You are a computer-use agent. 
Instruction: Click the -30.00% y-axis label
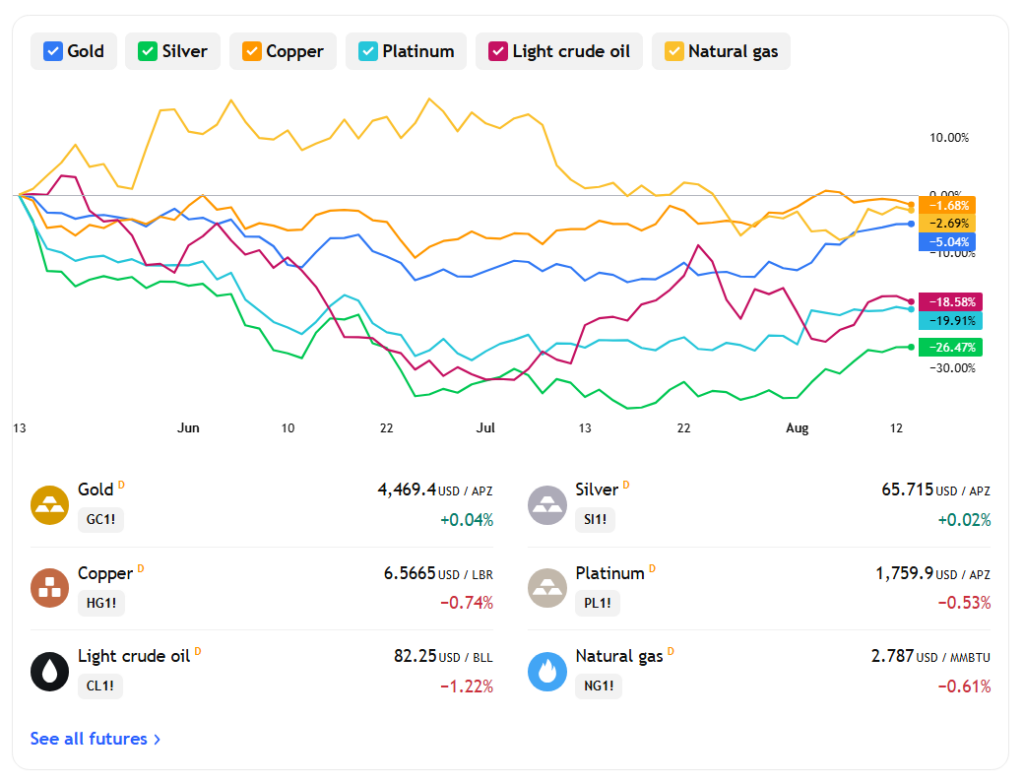tap(952, 368)
